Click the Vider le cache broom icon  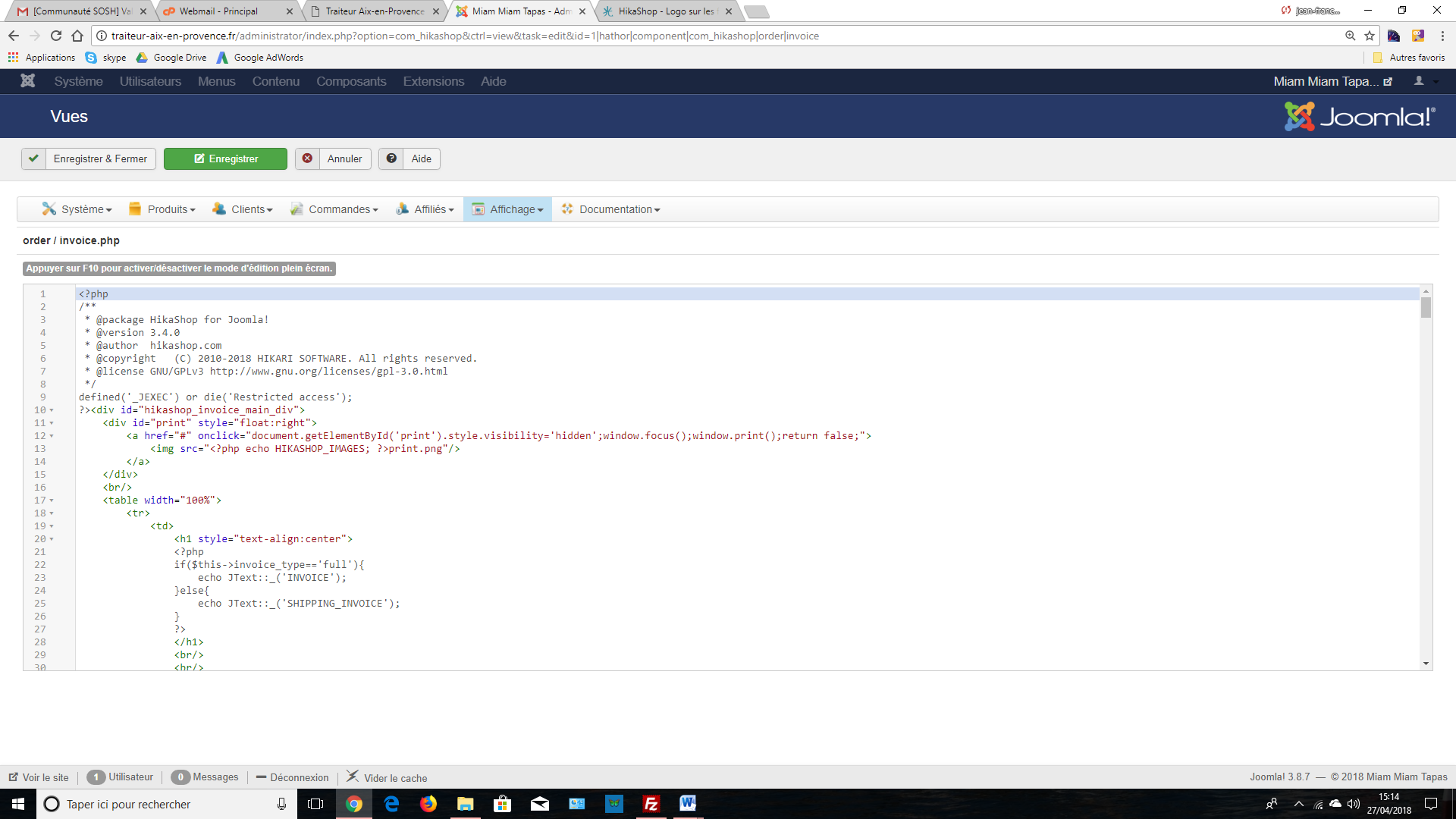(x=353, y=777)
